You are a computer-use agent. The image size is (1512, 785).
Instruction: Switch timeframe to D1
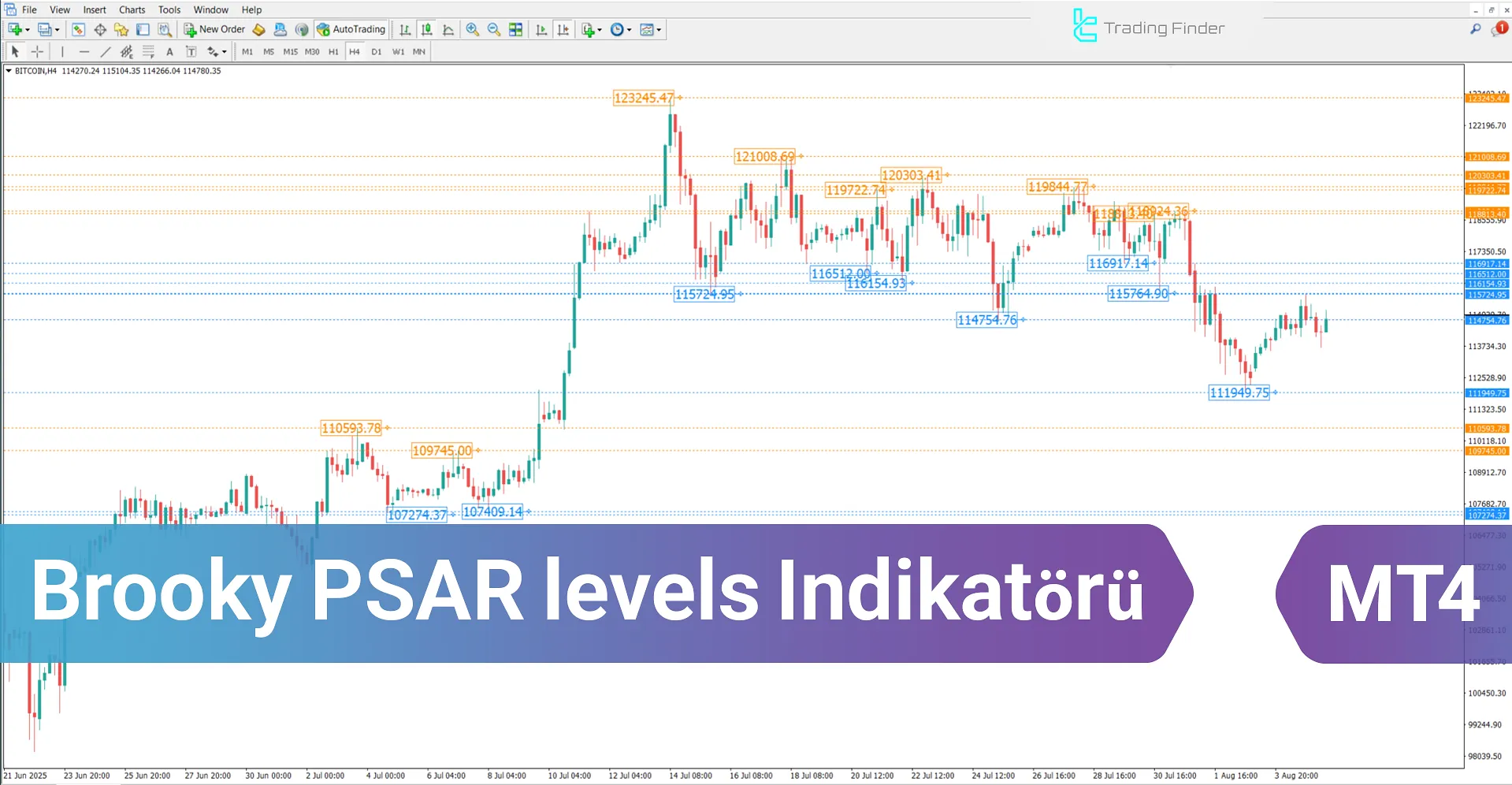377,51
